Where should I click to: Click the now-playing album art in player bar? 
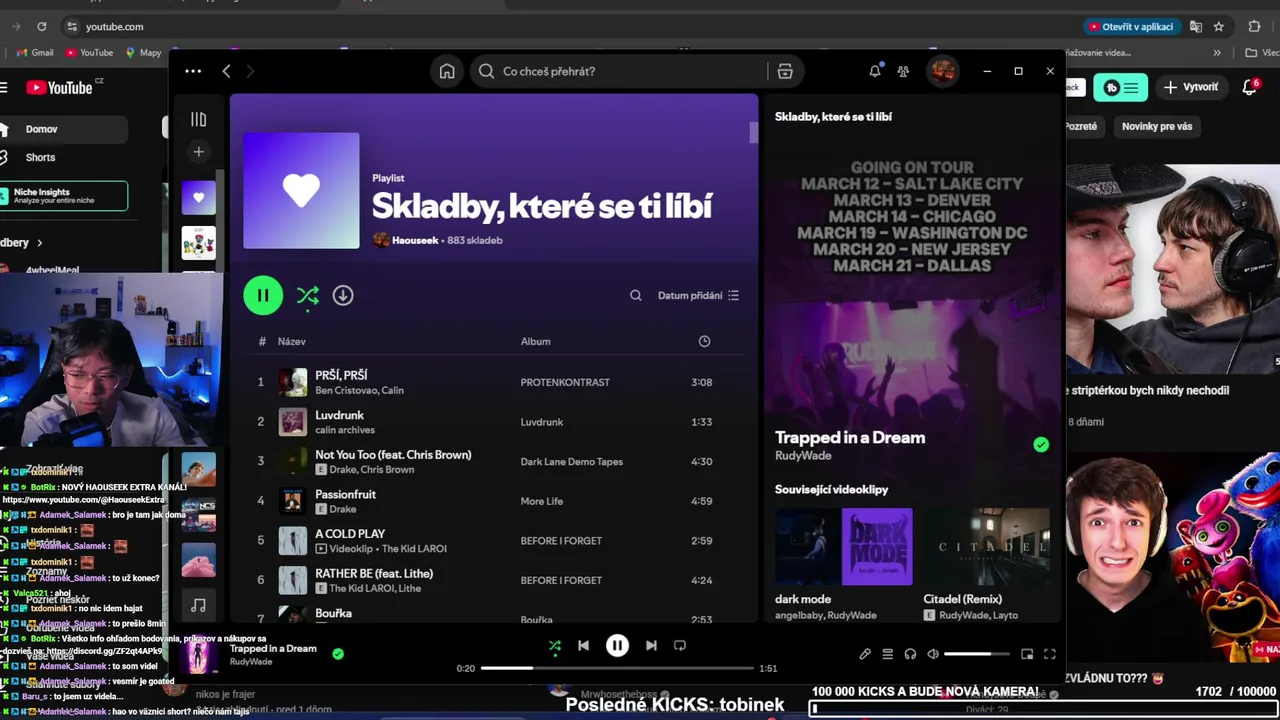199,656
